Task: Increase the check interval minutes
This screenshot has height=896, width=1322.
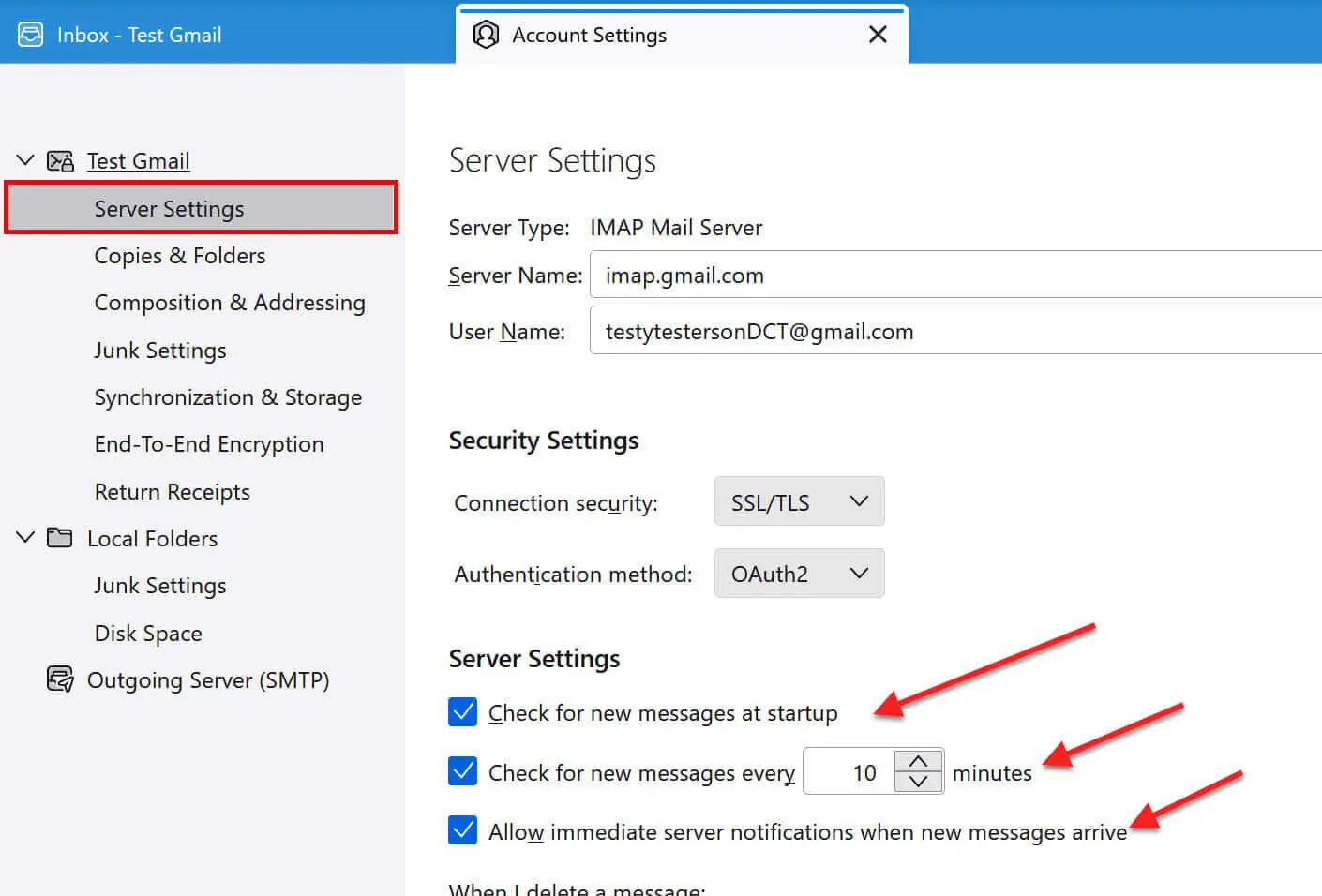Action: tap(918, 761)
